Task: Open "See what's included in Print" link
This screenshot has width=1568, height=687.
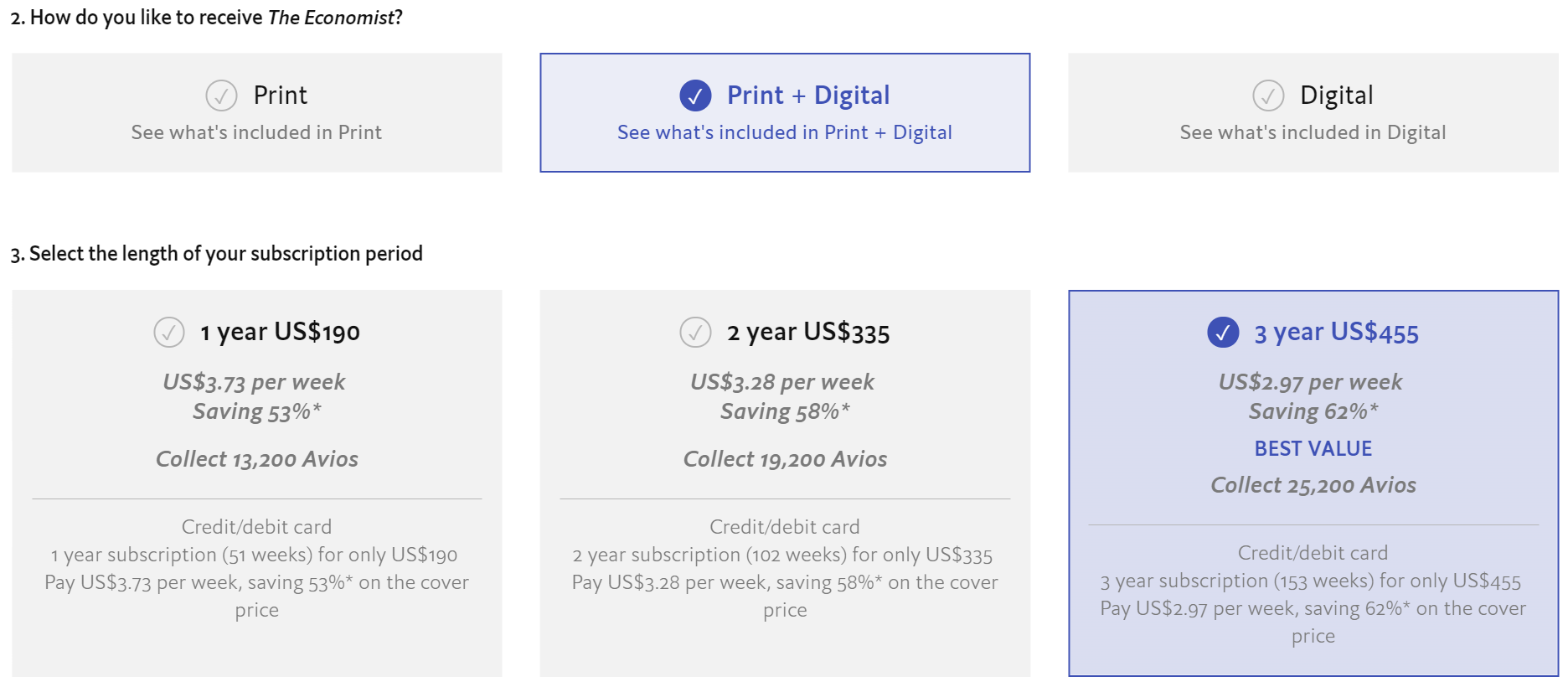Action: [256, 132]
